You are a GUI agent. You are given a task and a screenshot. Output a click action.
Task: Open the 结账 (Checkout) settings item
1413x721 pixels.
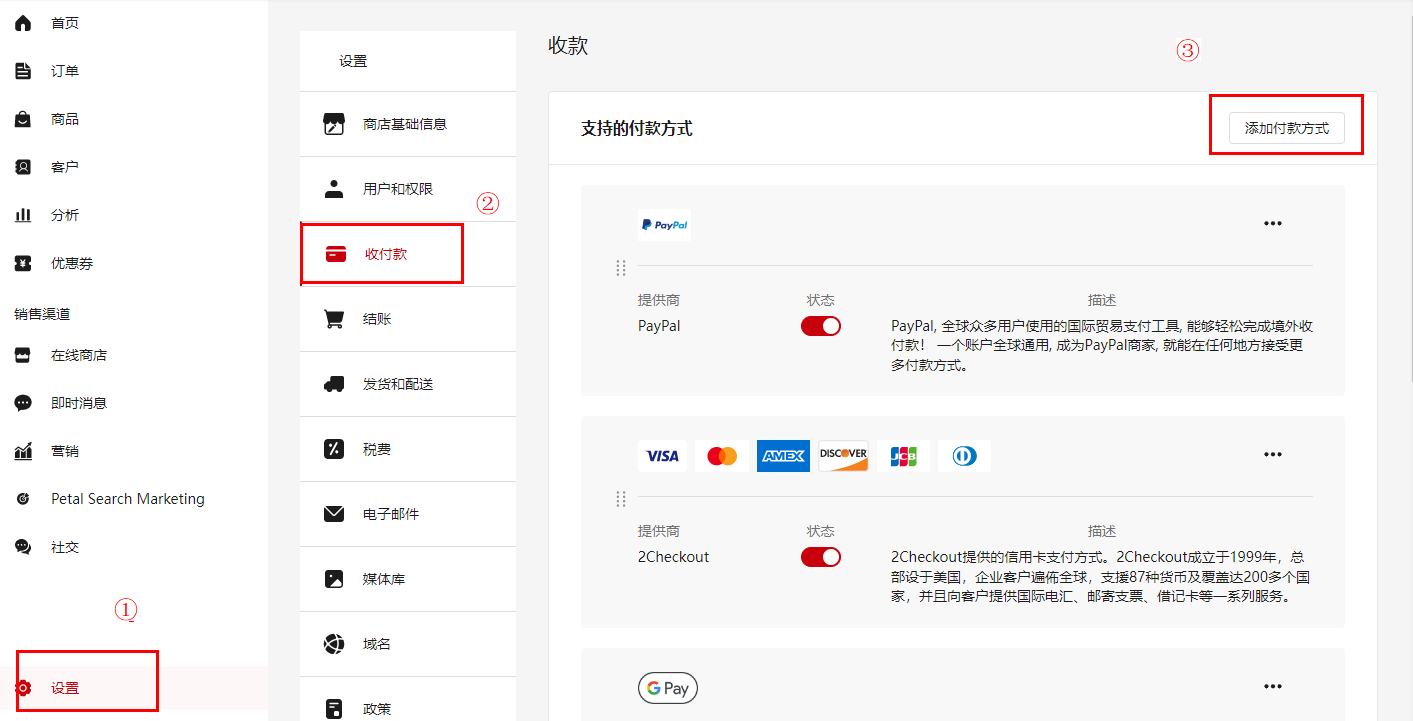pyautogui.click(x=377, y=319)
